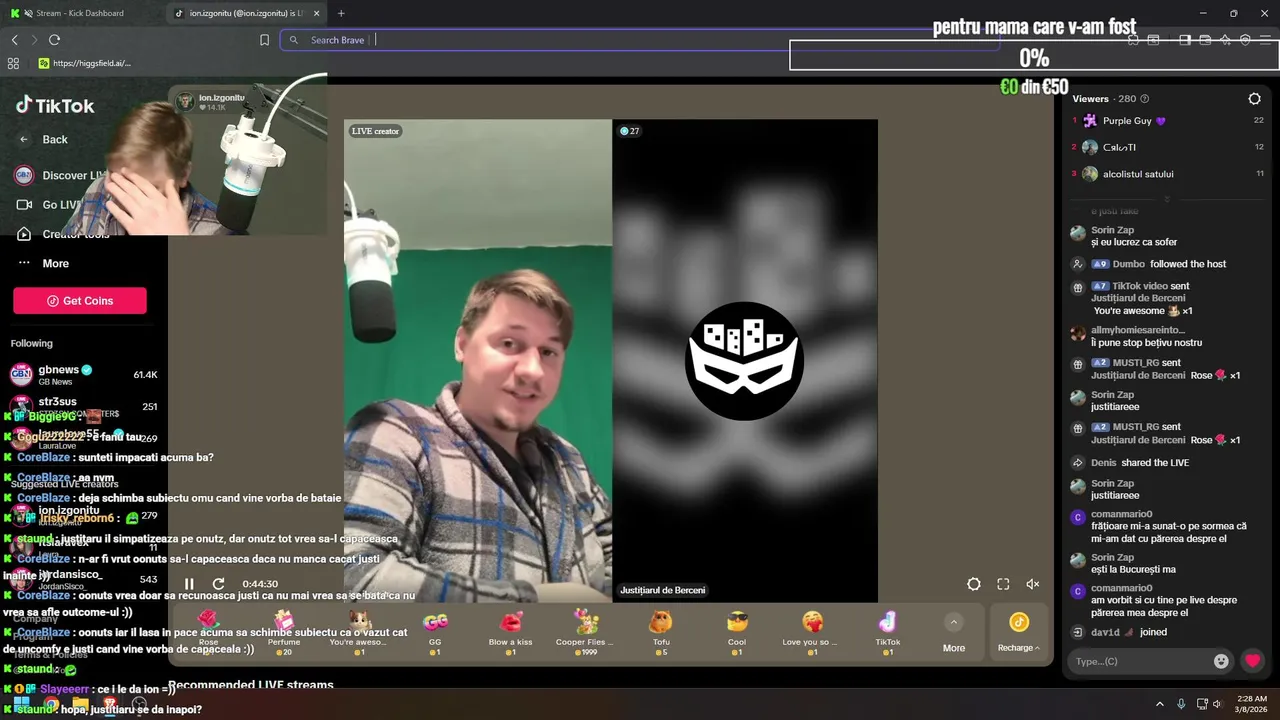Open the emoji picker in chat

pyautogui.click(x=1221, y=661)
